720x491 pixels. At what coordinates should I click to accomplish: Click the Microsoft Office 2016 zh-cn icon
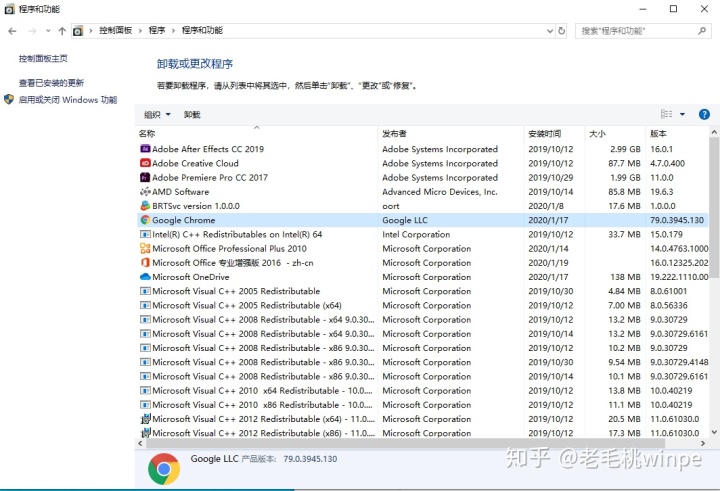tap(145, 263)
